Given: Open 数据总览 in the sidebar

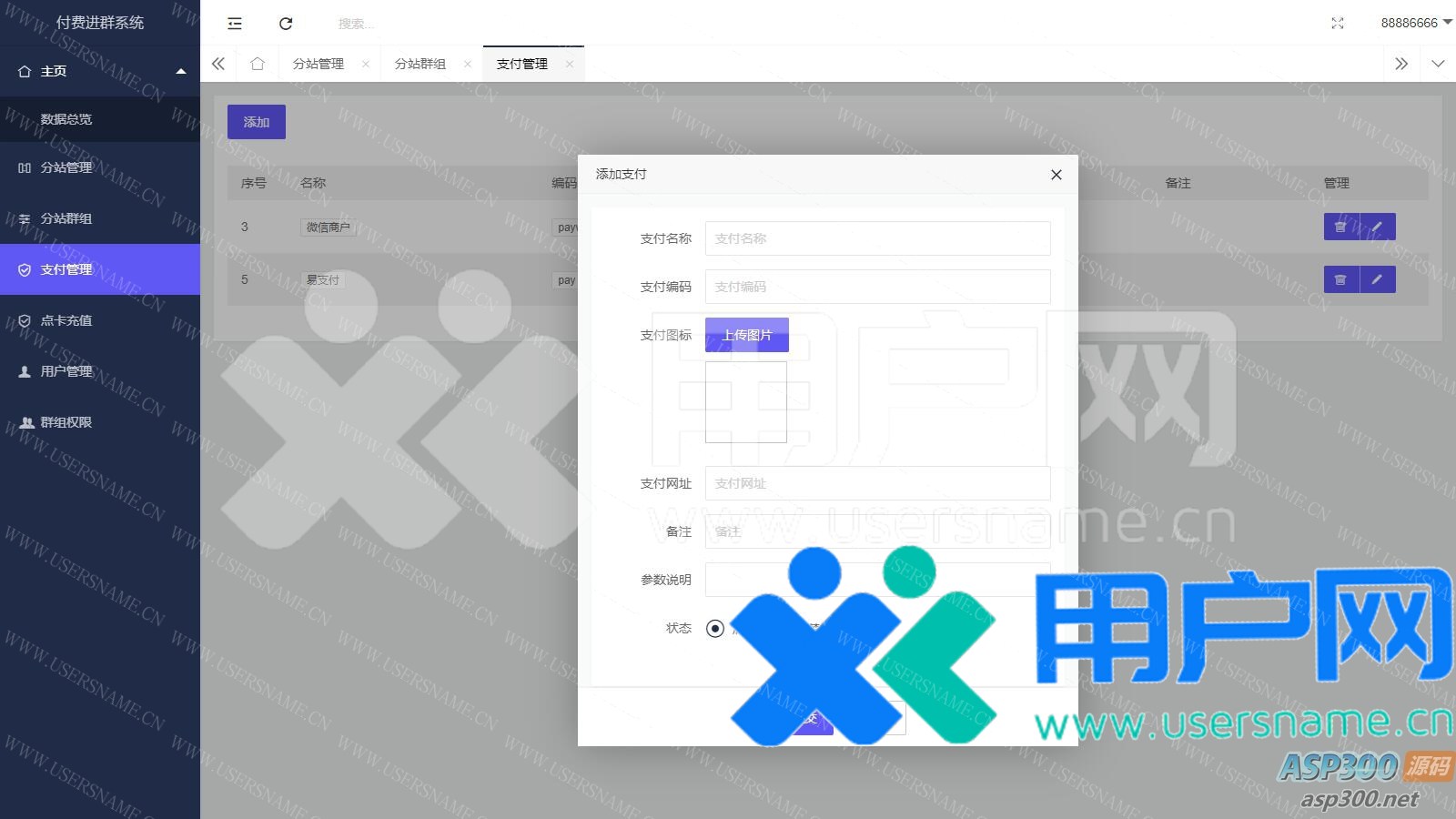Looking at the screenshot, I should (100, 119).
